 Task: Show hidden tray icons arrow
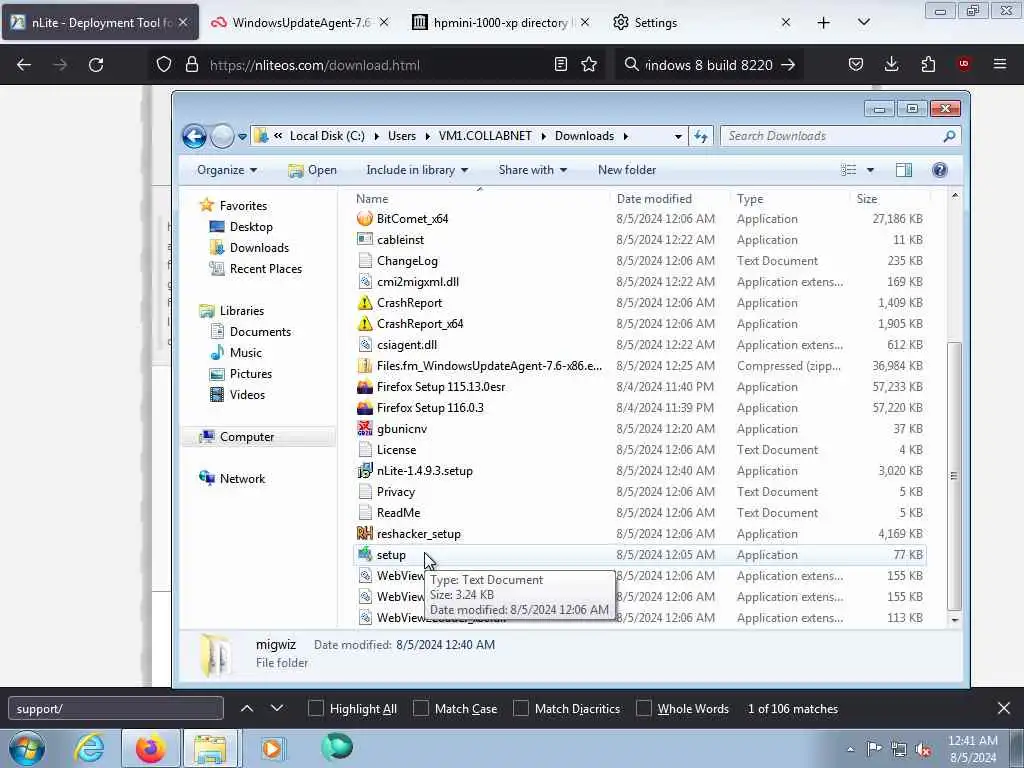pos(850,749)
